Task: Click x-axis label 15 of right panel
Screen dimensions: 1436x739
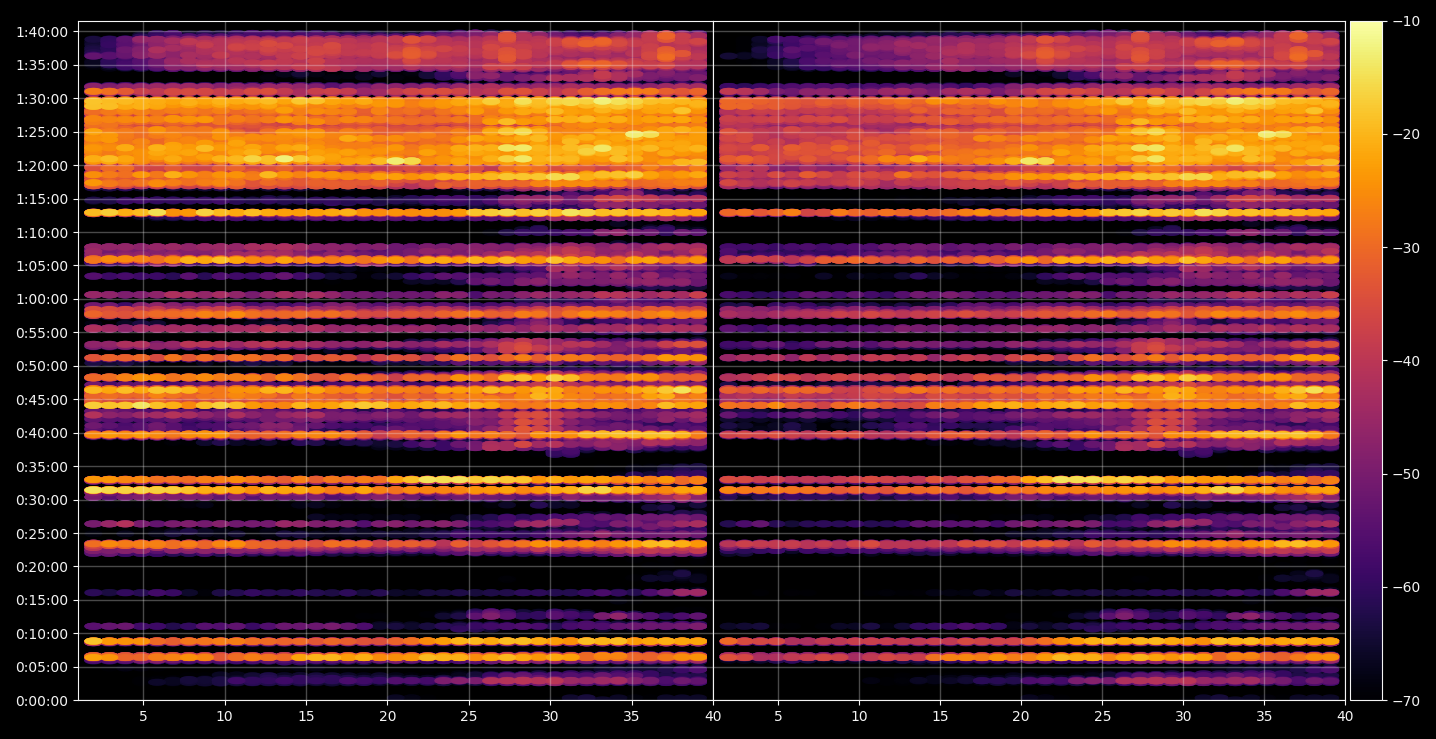Action: click(940, 716)
